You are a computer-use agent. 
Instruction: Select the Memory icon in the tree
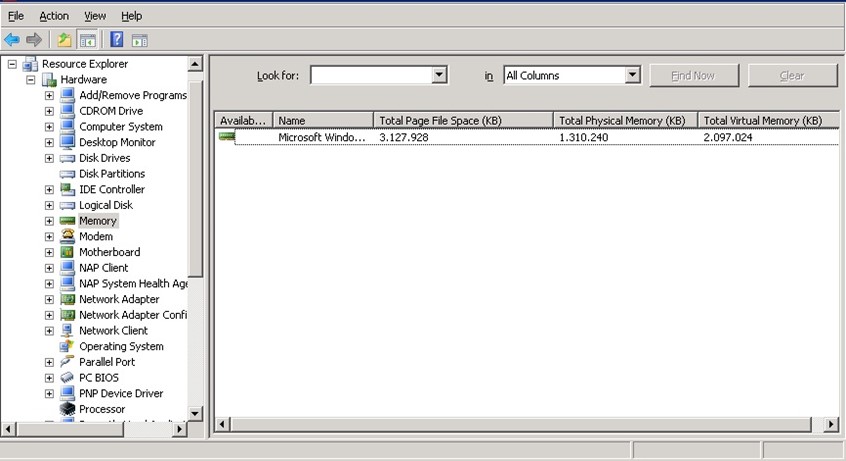(x=67, y=221)
